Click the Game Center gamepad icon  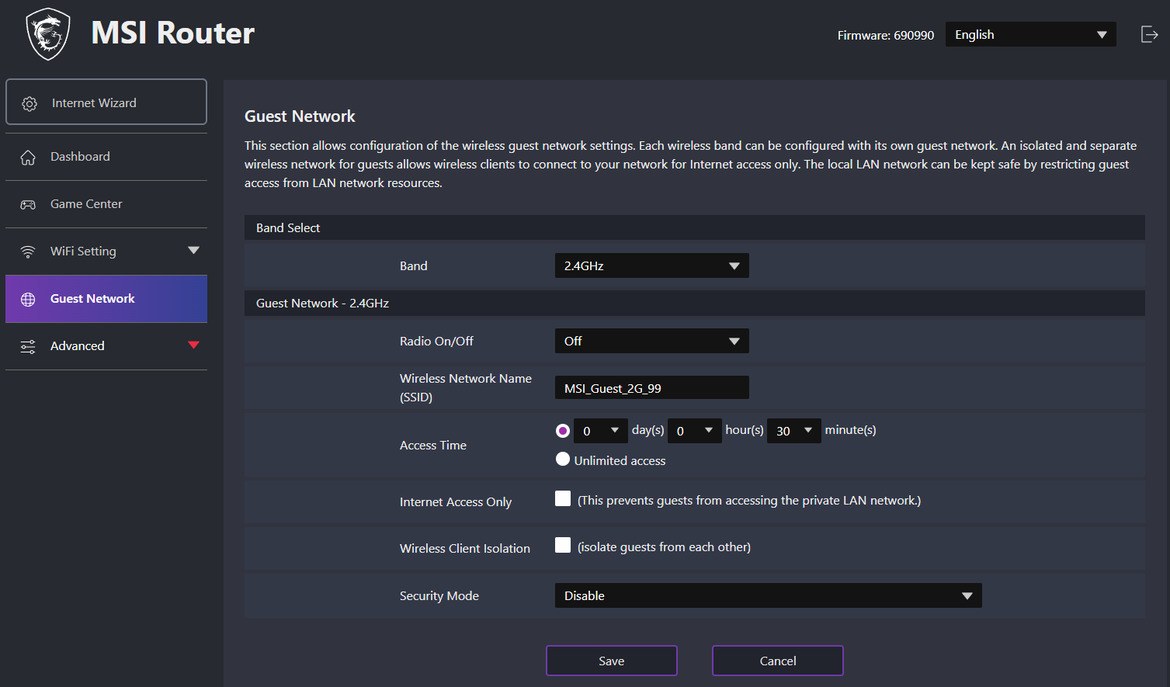[x=28, y=204]
